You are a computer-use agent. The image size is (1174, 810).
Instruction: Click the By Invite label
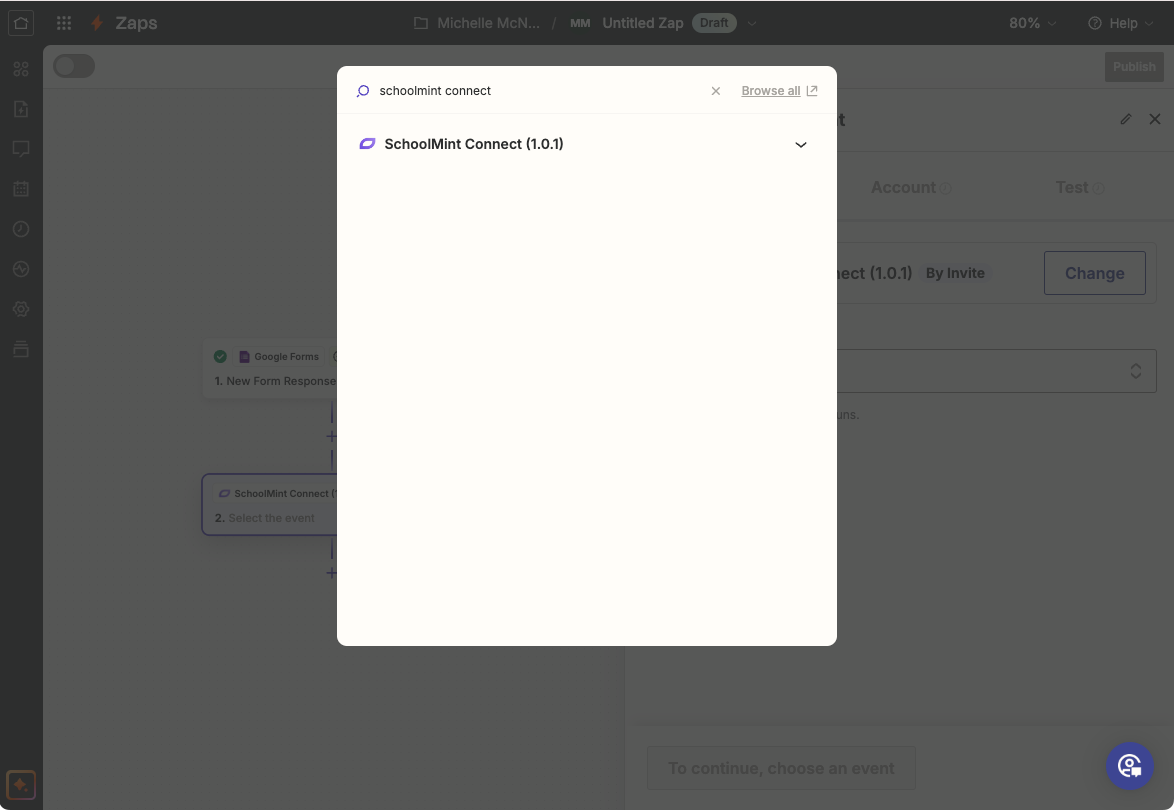[955, 273]
